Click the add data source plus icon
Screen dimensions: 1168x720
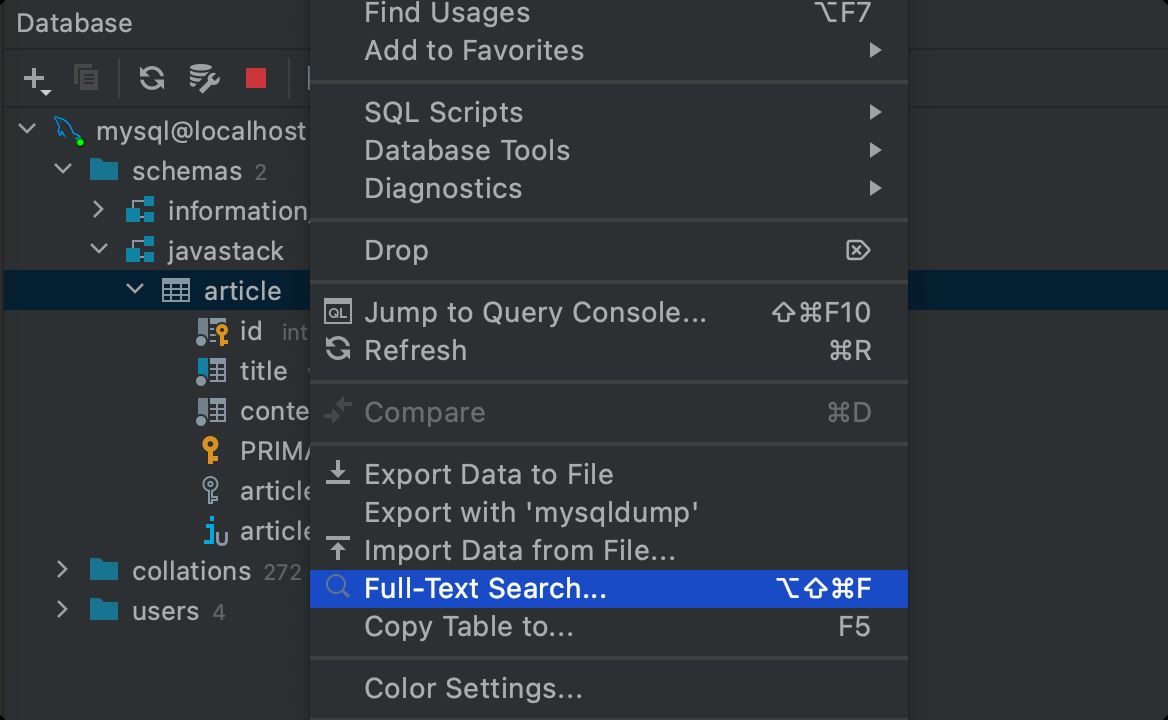(35, 78)
